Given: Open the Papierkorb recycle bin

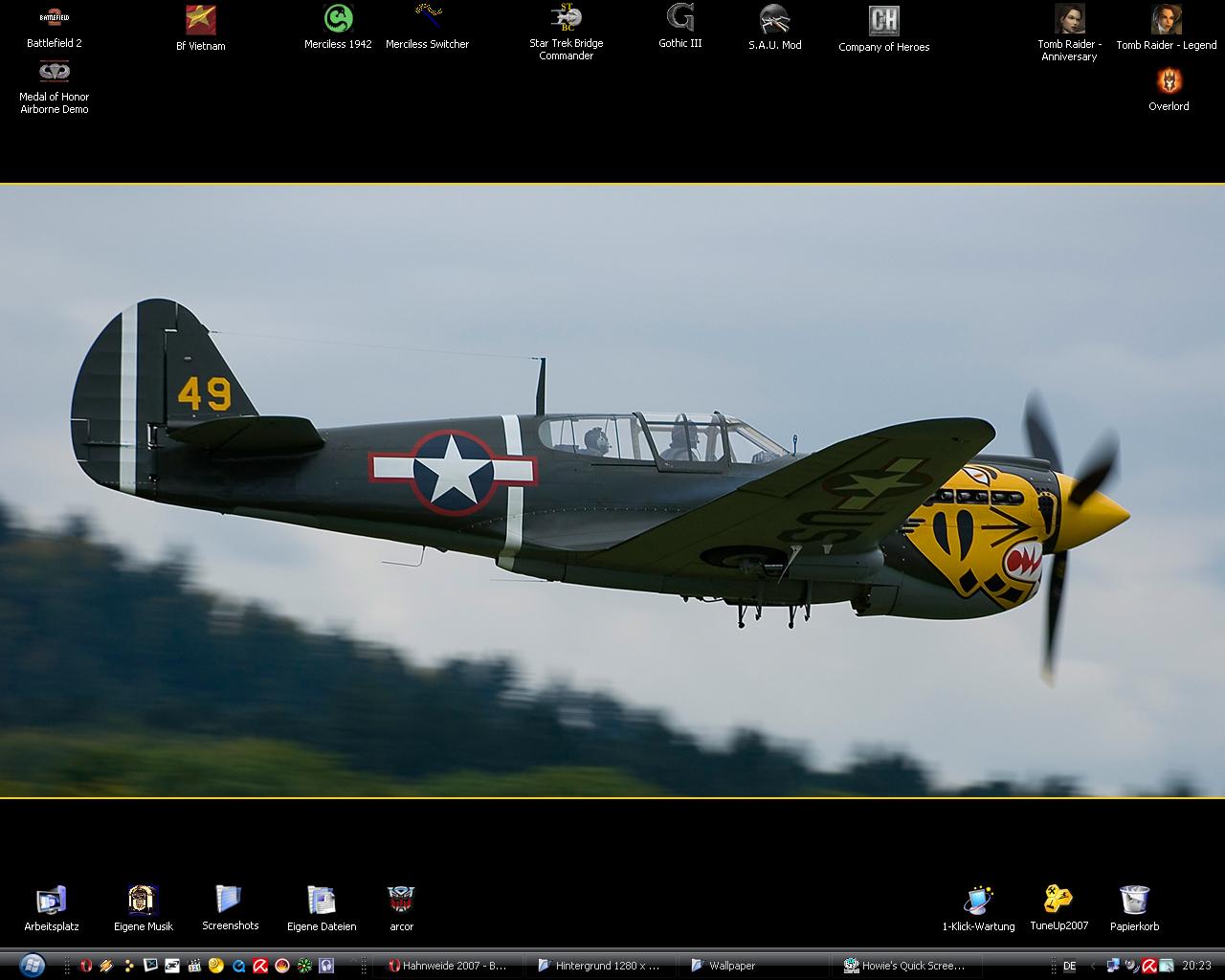Looking at the screenshot, I should click(1134, 901).
